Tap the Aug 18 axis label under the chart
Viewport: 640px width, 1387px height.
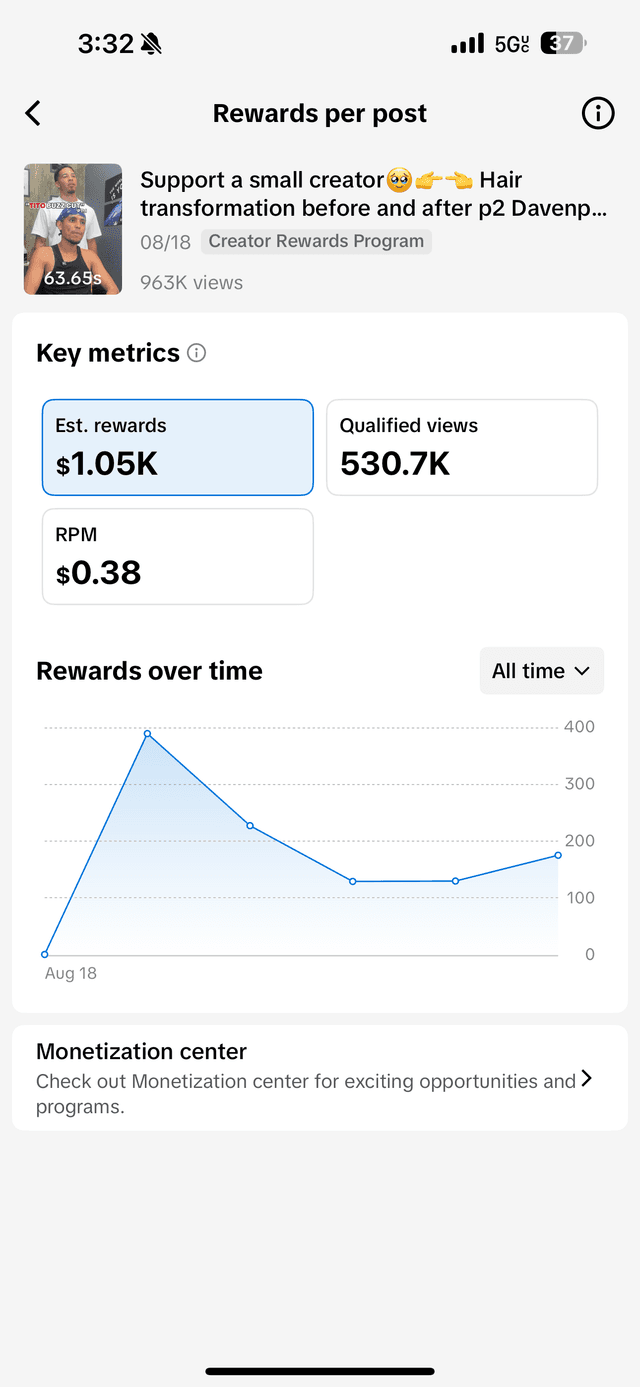(x=71, y=972)
